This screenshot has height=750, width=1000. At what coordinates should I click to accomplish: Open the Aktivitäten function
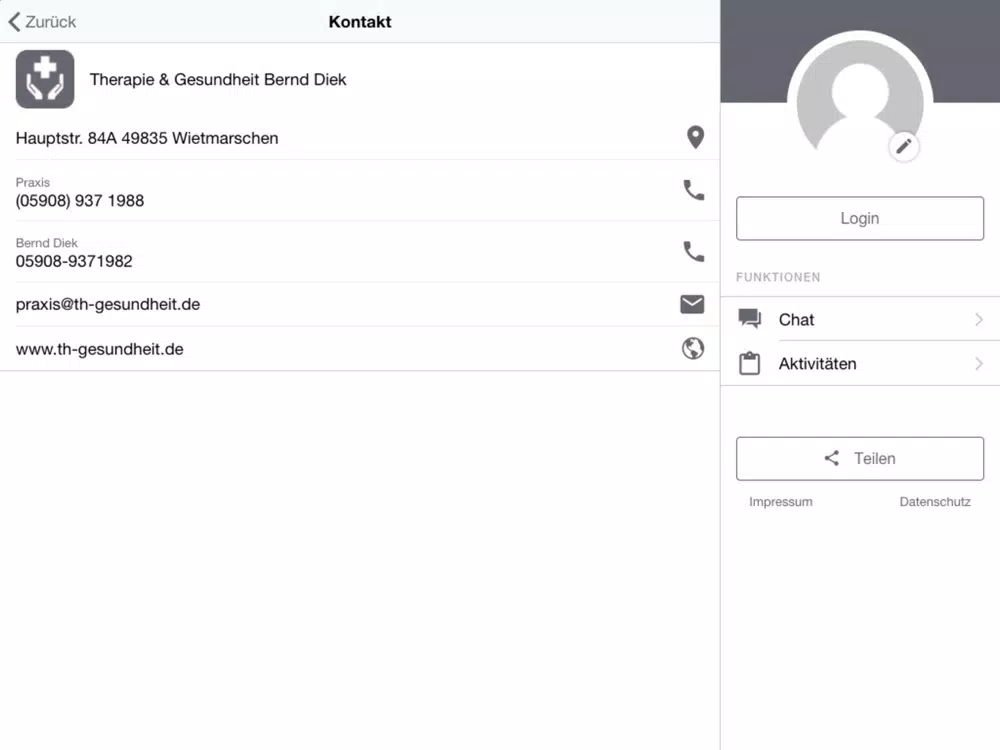[x=860, y=364]
